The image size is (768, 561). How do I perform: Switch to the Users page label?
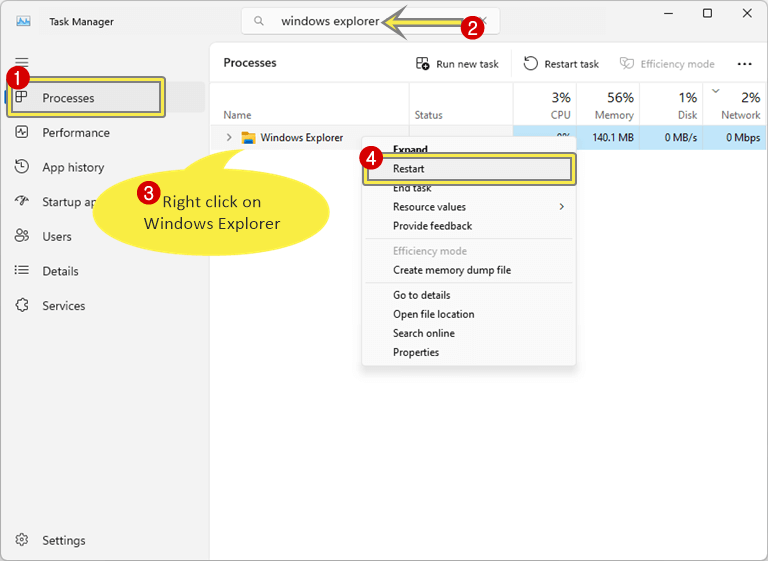tap(57, 237)
